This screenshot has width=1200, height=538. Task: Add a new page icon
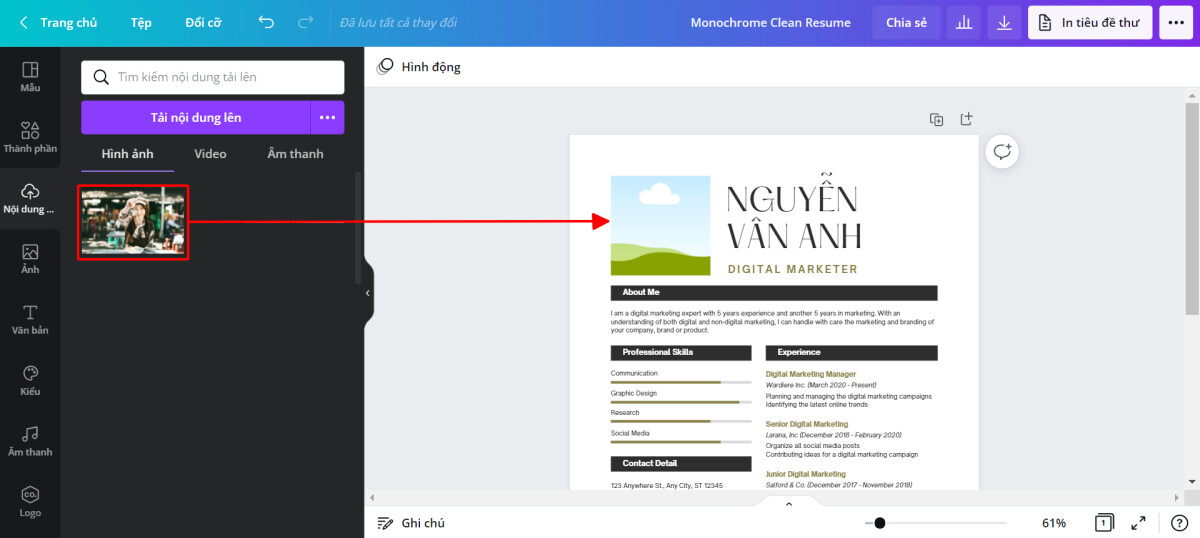[x=966, y=119]
